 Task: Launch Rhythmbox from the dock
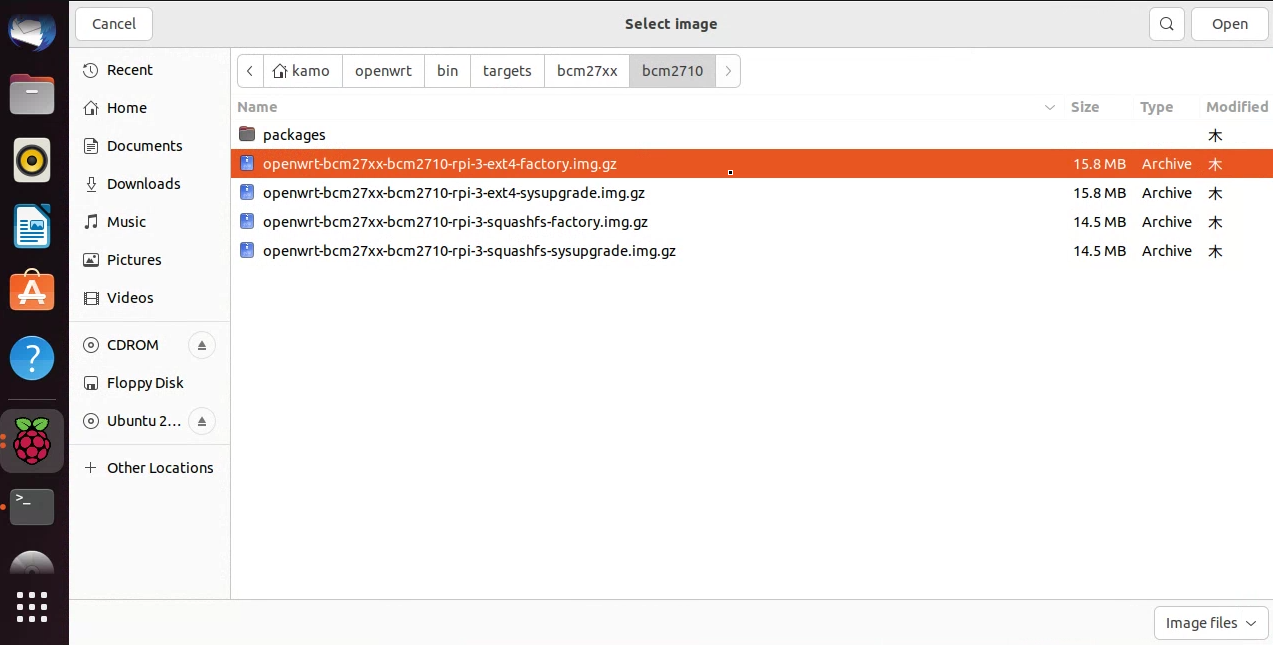coord(32,160)
